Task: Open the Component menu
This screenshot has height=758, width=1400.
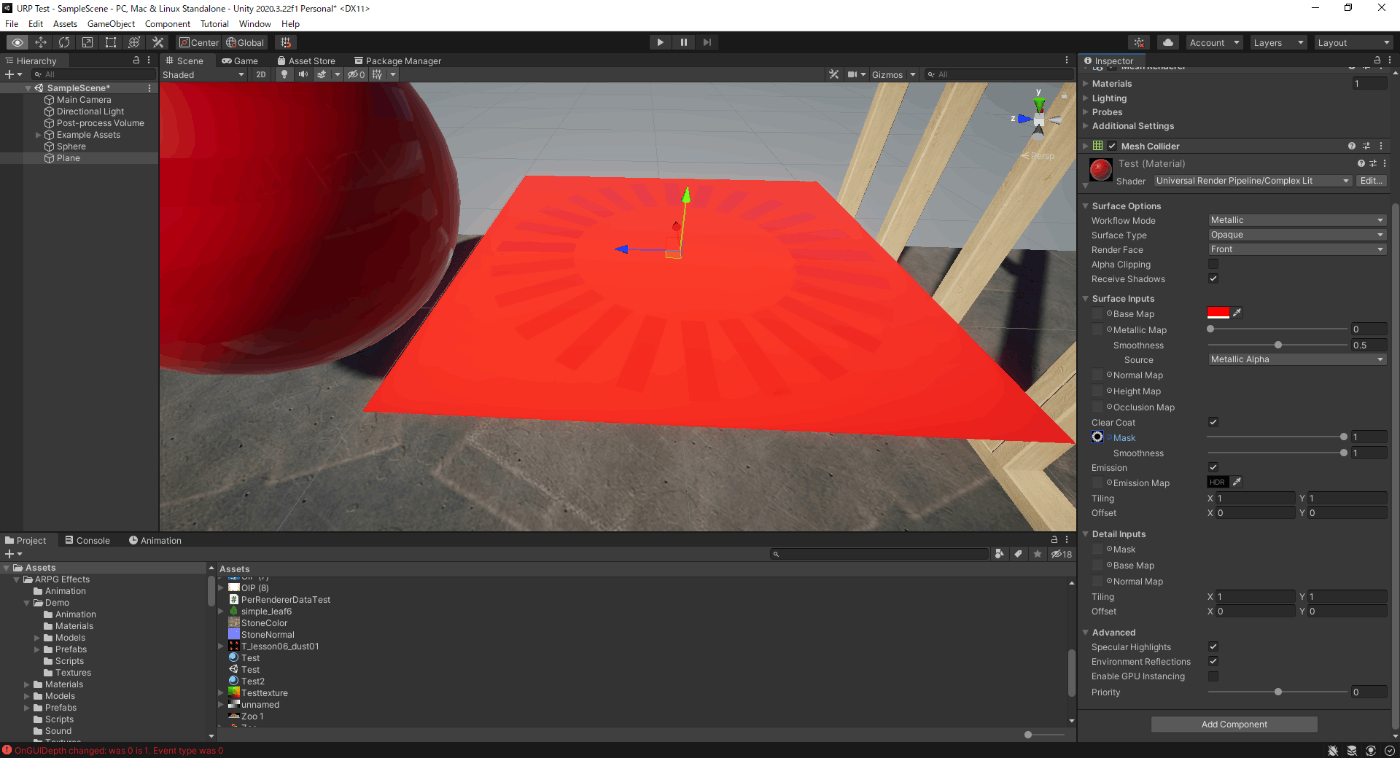Action: pos(168,23)
